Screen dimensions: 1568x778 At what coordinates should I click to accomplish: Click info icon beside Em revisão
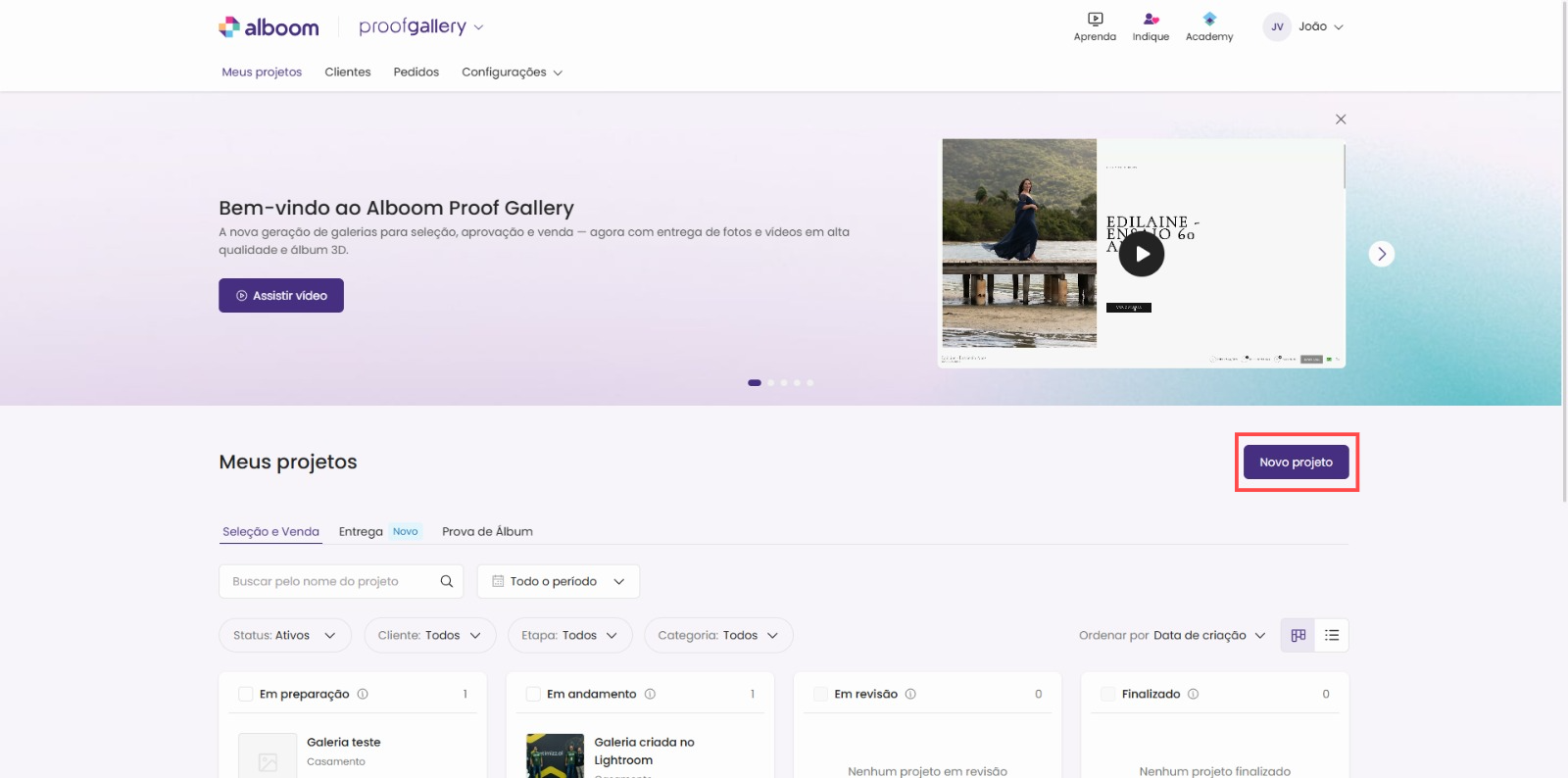[x=910, y=694]
